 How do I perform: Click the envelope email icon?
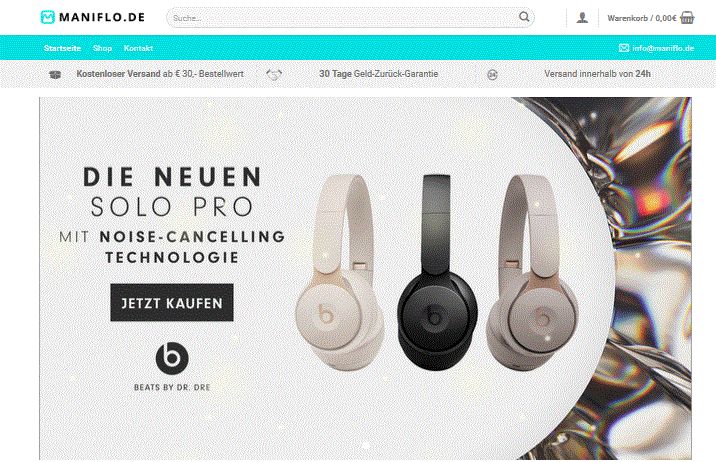click(624, 48)
